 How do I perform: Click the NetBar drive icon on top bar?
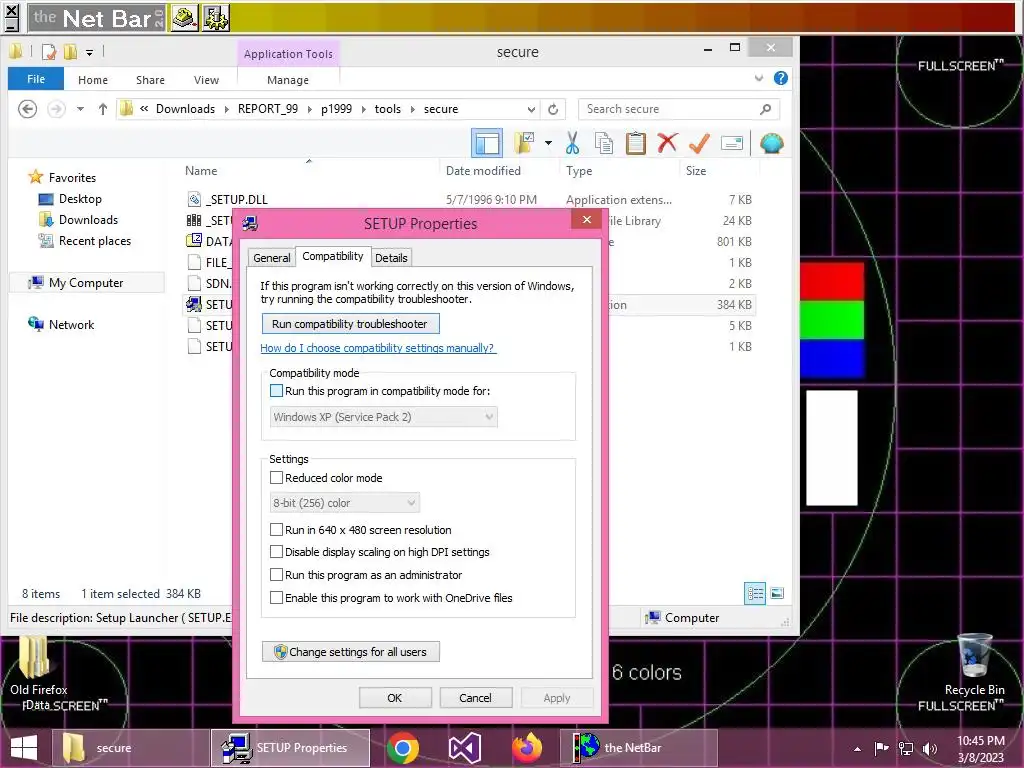point(184,18)
